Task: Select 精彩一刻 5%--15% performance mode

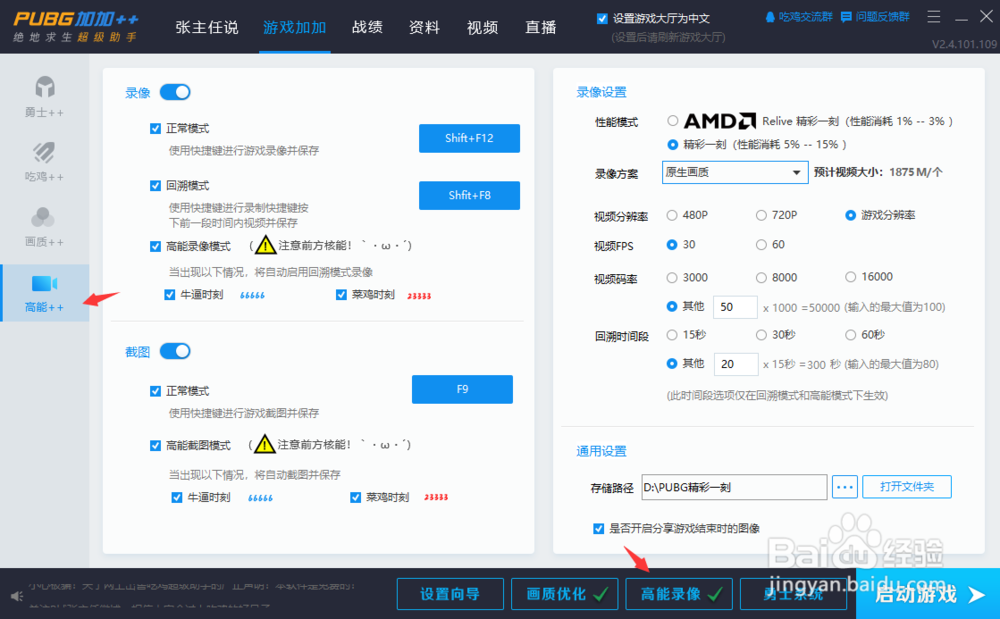Action: 672,145
